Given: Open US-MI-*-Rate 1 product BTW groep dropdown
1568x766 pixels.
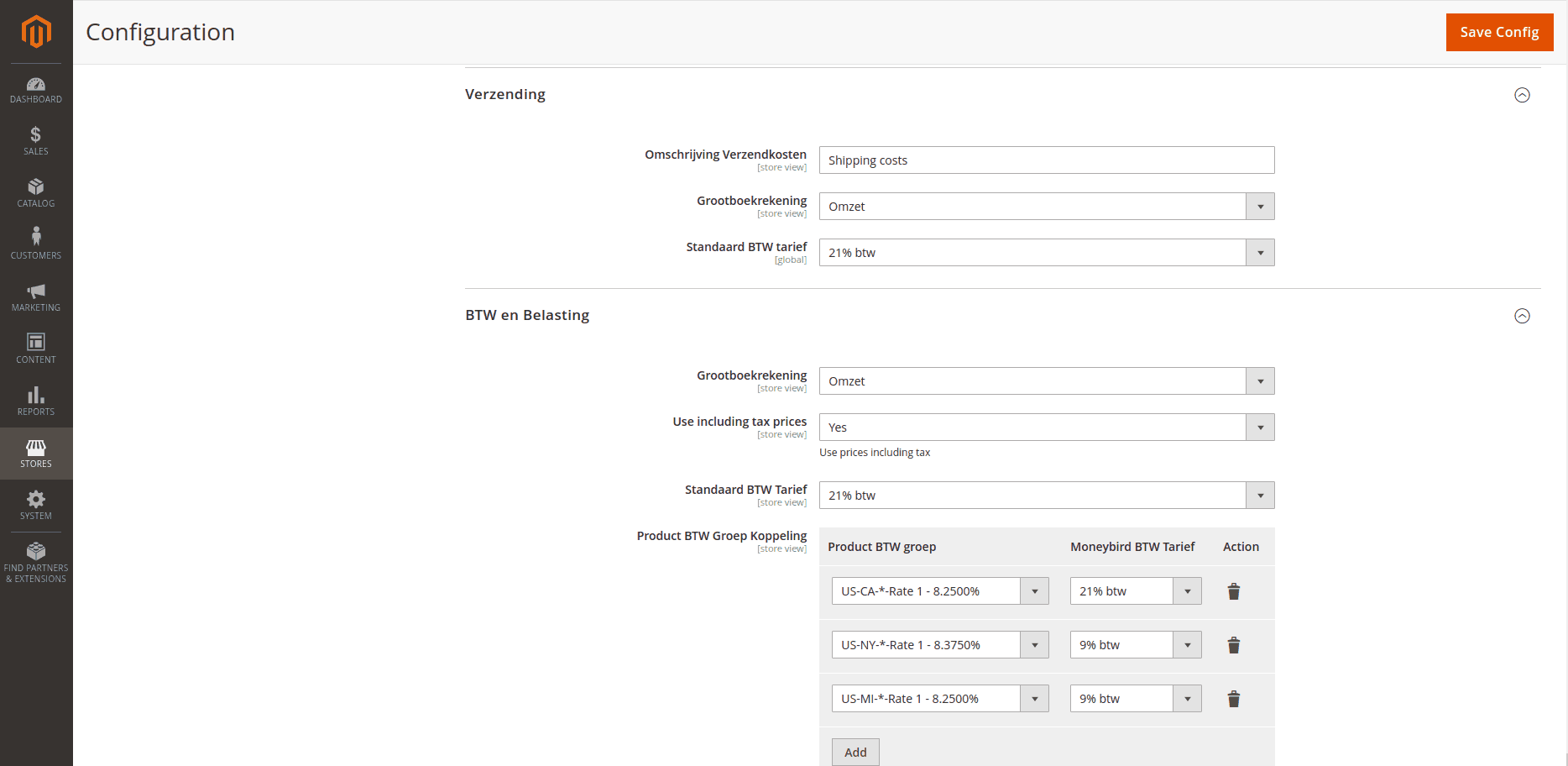Looking at the screenshot, I should point(940,699).
